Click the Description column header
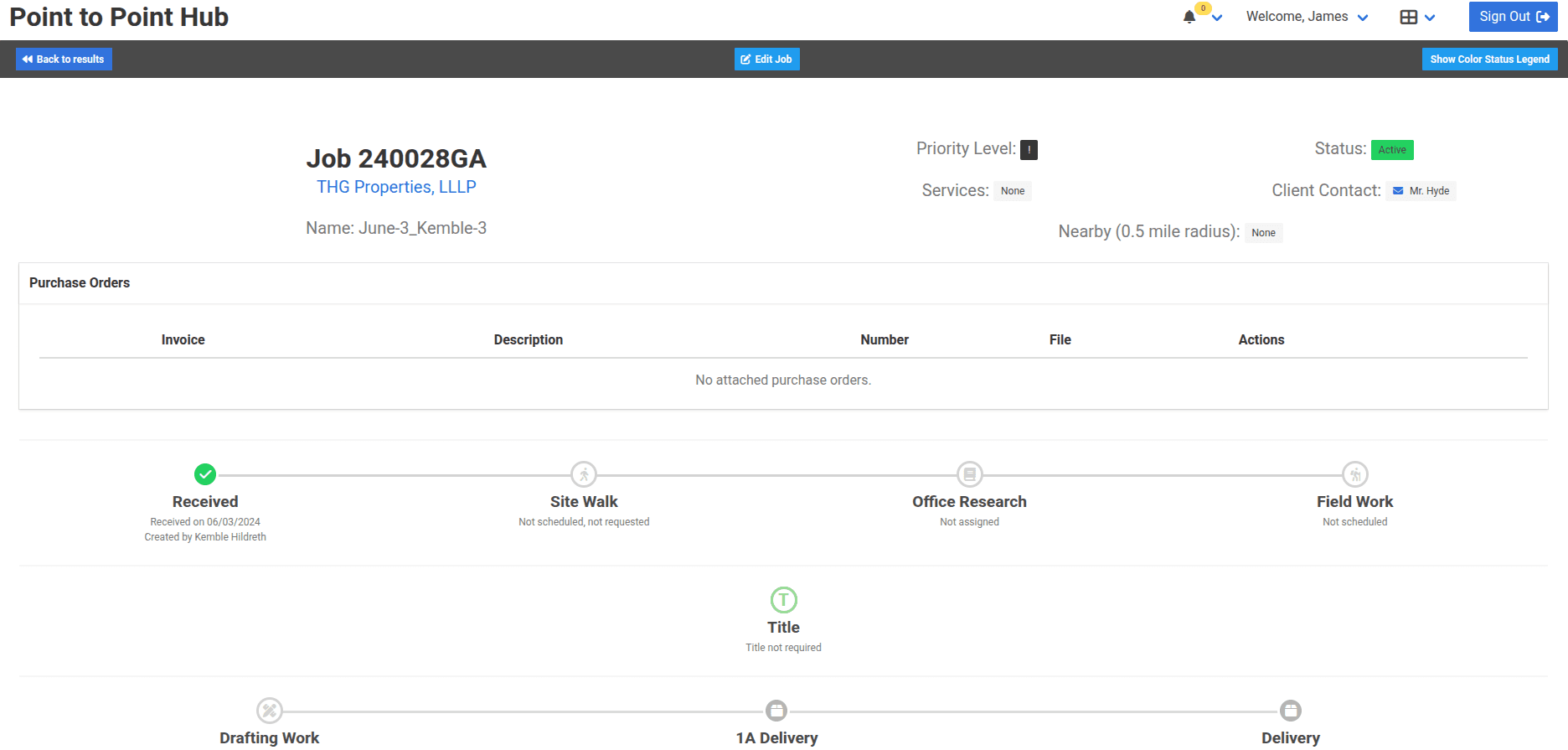The height and width of the screenshot is (750, 1568). [528, 339]
